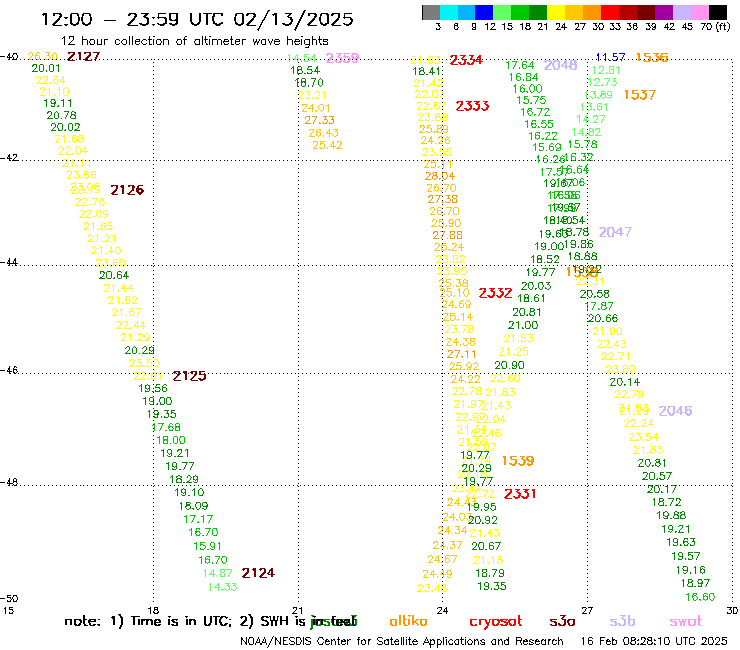Click the wave height value 20.01
Screen dimensions: 740x650
coord(46,68)
